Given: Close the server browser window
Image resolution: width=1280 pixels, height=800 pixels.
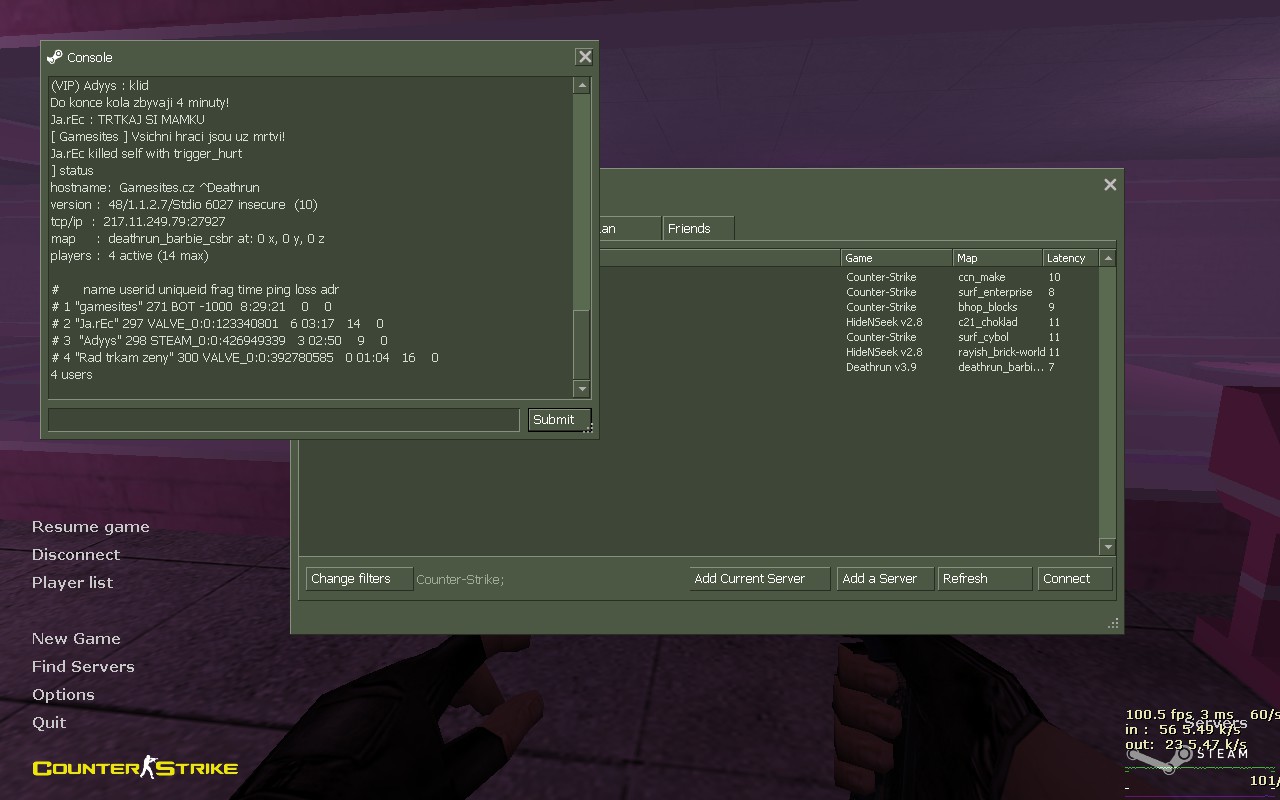Looking at the screenshot, I should (1110, 185).
